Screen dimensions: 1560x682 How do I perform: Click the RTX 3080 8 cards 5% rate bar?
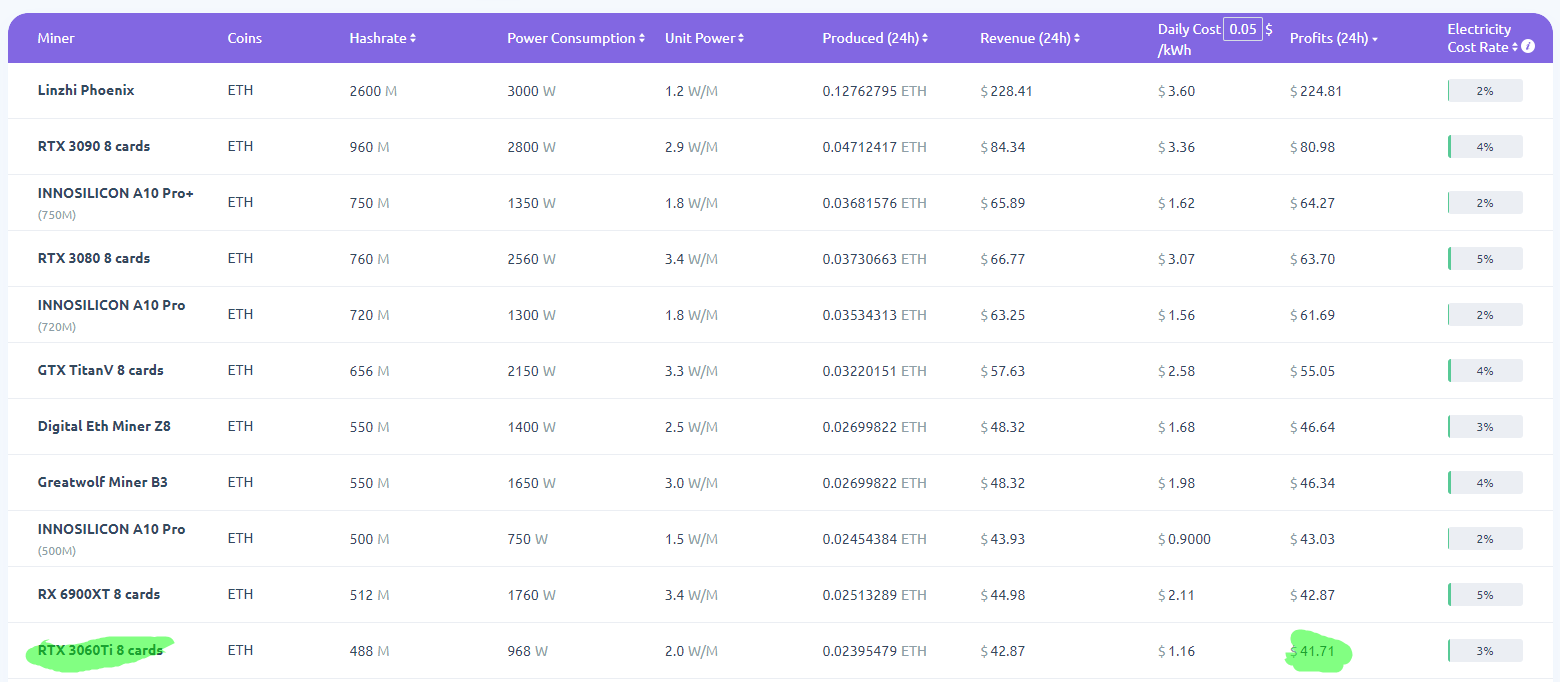click(x=1485, y=259)
